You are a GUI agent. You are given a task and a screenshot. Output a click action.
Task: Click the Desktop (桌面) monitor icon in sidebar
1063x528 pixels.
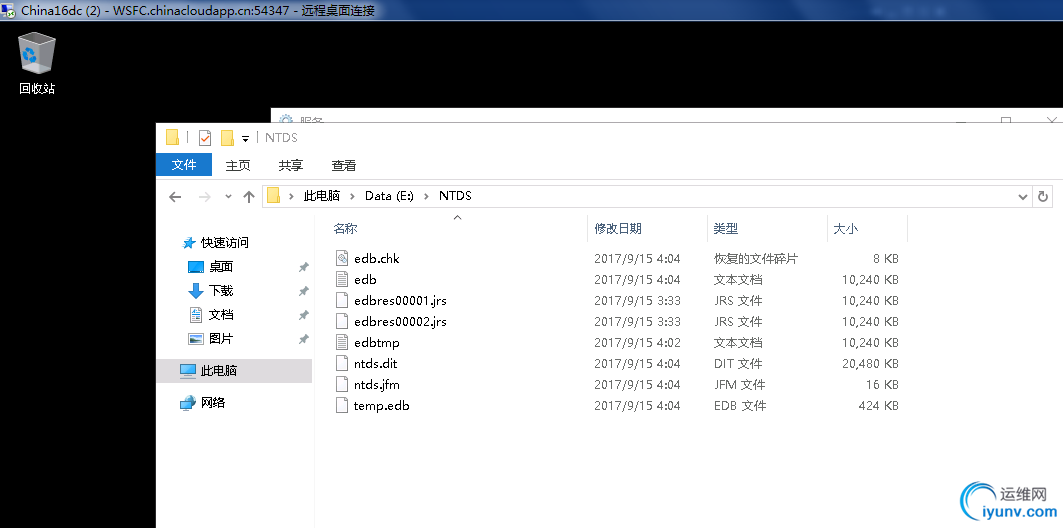[195, 267]
